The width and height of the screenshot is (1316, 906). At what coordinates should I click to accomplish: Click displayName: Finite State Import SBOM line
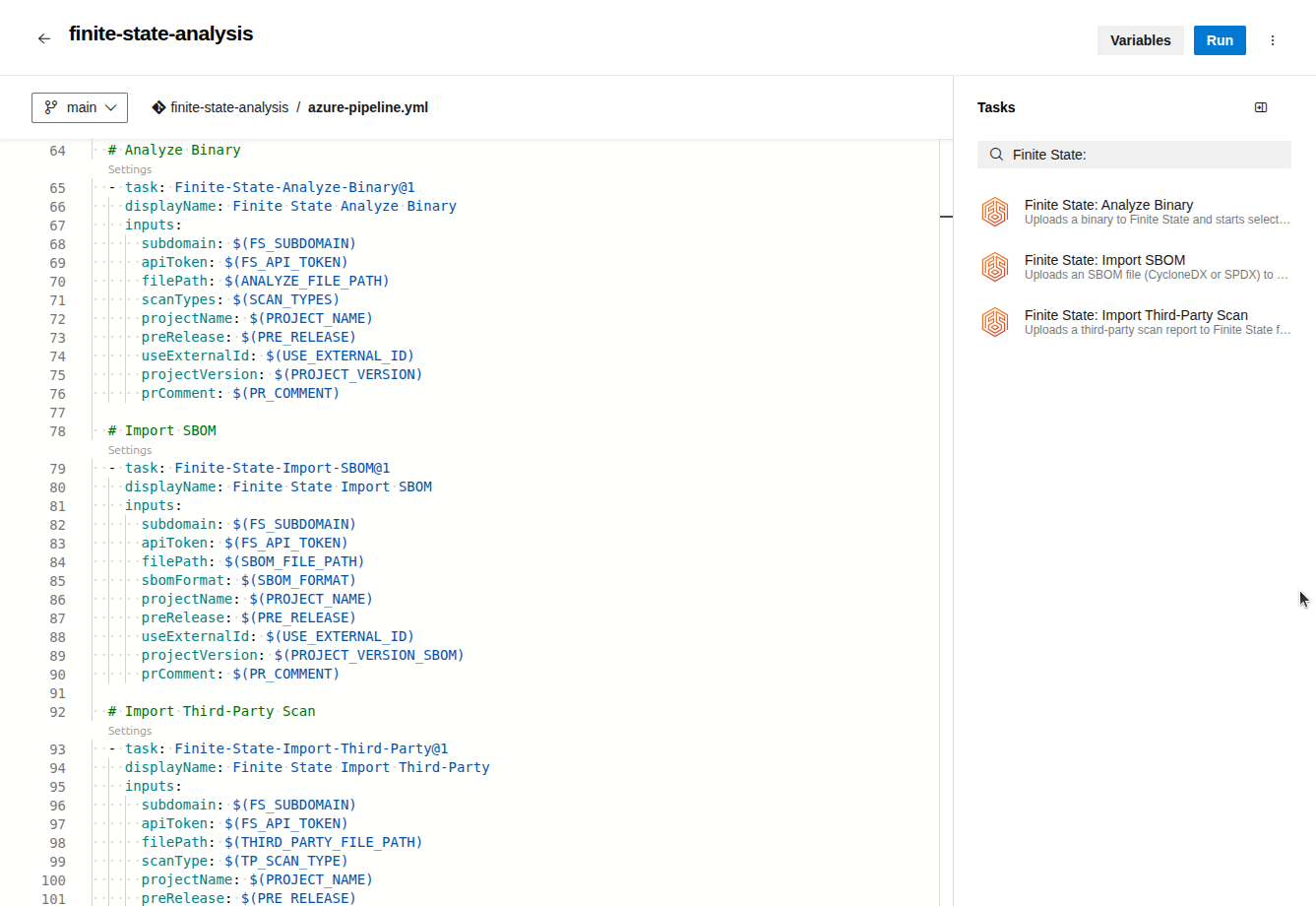tap(279, 487)
